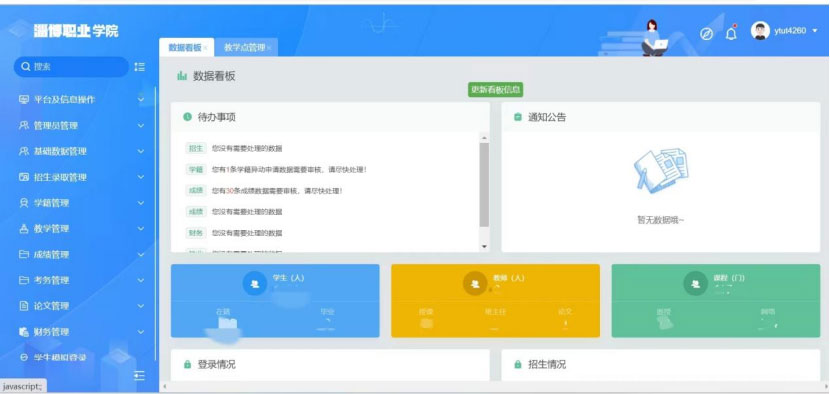Click the student card avatar icon
This screenshot has height=394, width=830.
[255, 284]
